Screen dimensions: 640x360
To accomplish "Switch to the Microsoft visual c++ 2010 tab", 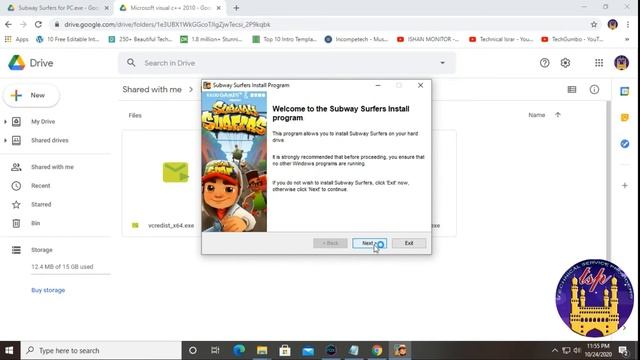I will pyautogui.click(x=170, y=8).
